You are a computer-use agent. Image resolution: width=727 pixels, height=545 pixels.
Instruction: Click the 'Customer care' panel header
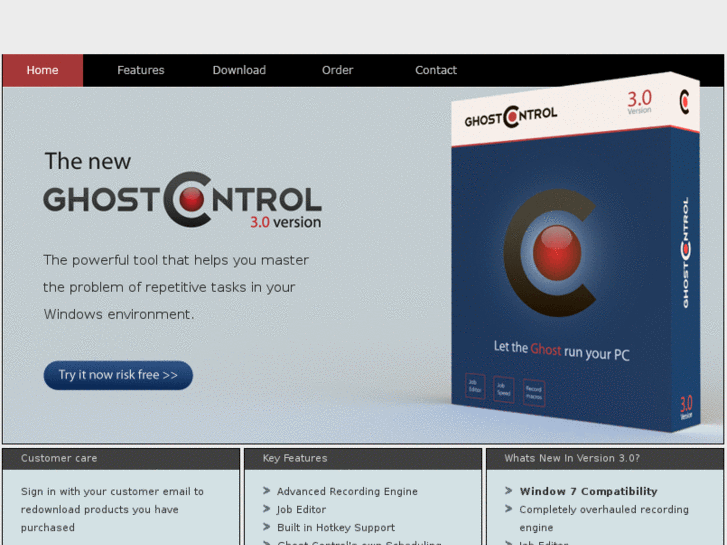[121, 458]
